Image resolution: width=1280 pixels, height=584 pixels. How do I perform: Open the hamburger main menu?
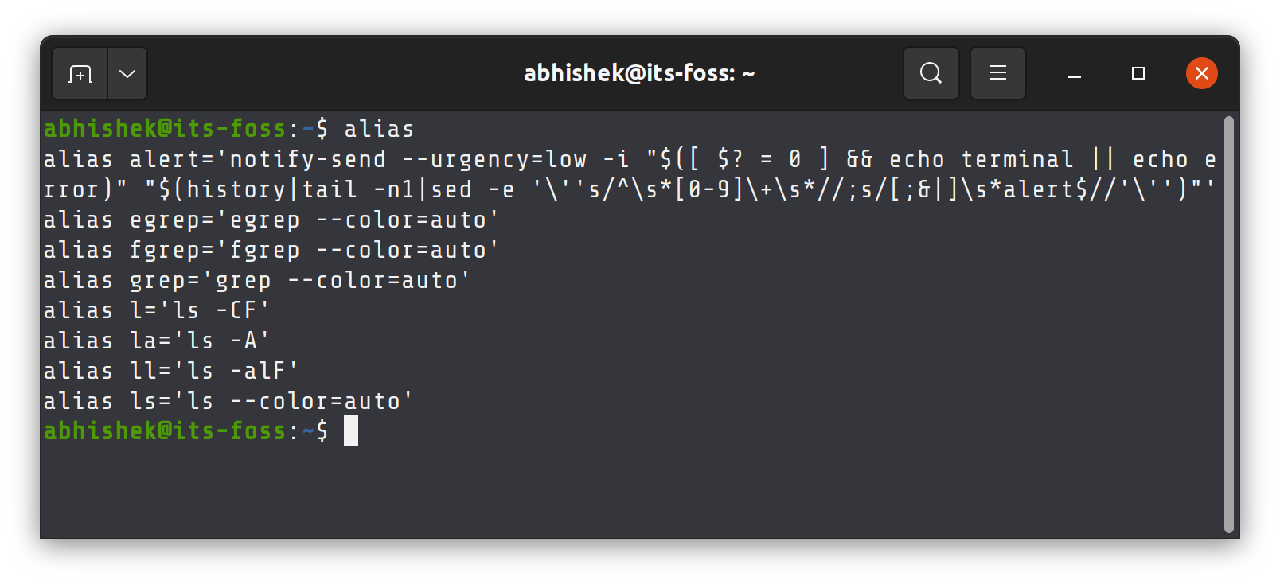click(x=997, y=74)
